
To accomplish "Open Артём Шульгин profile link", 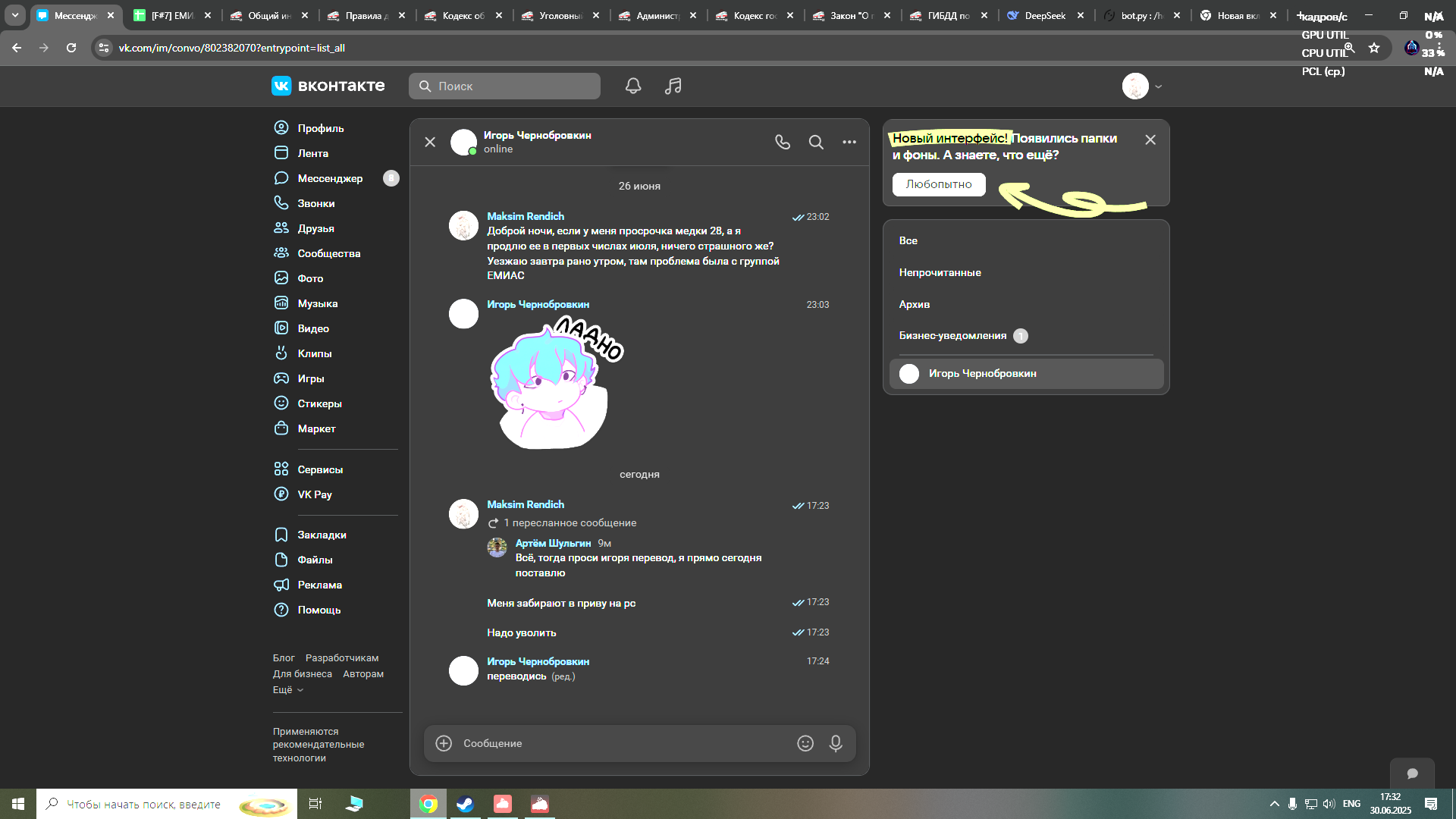I will click(553, 543).
